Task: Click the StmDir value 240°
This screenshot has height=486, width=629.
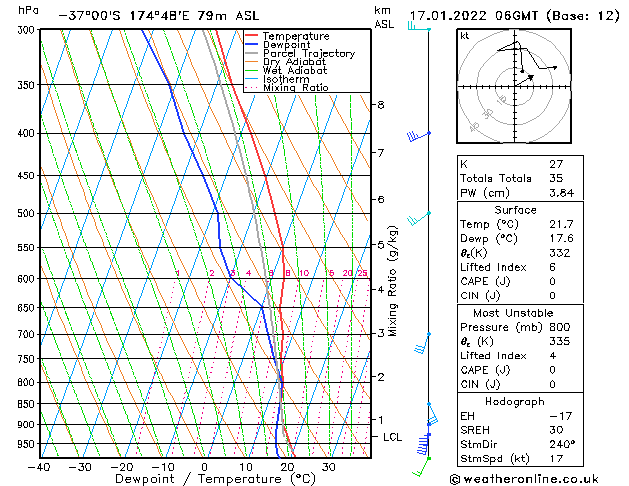Action: click(x=562, y=444)
